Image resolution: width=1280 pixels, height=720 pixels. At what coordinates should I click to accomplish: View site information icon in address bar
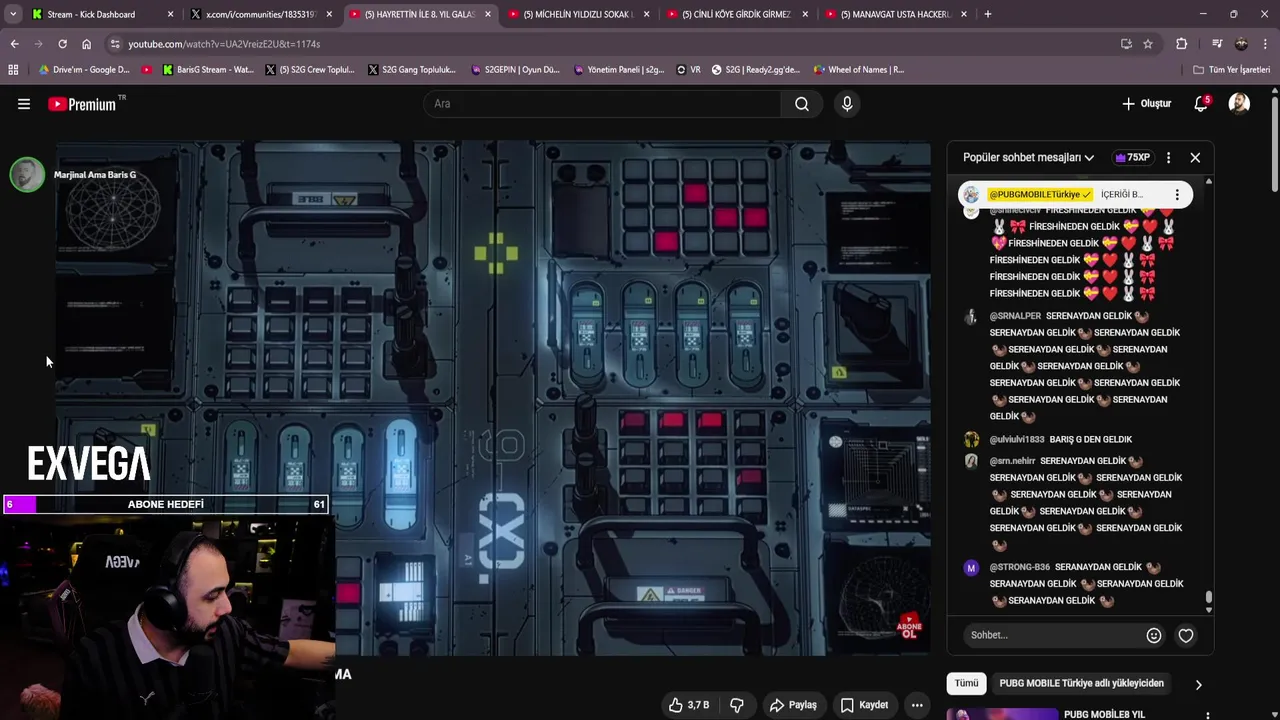[115, 44]
